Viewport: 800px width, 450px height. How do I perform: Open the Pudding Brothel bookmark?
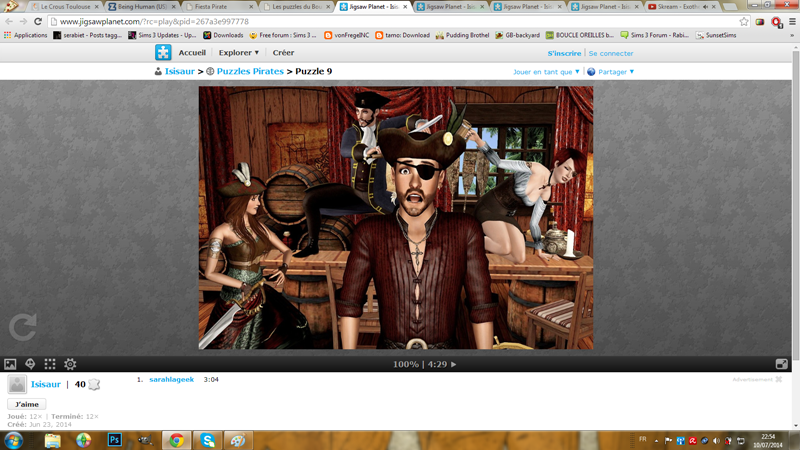[x=462, y=35]
